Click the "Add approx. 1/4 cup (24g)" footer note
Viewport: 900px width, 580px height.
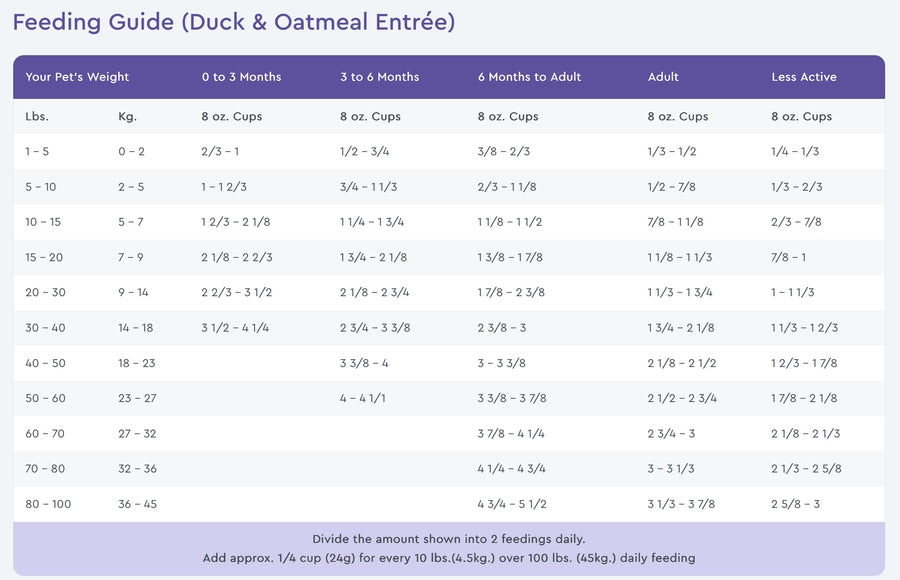[x=448, y=558]
